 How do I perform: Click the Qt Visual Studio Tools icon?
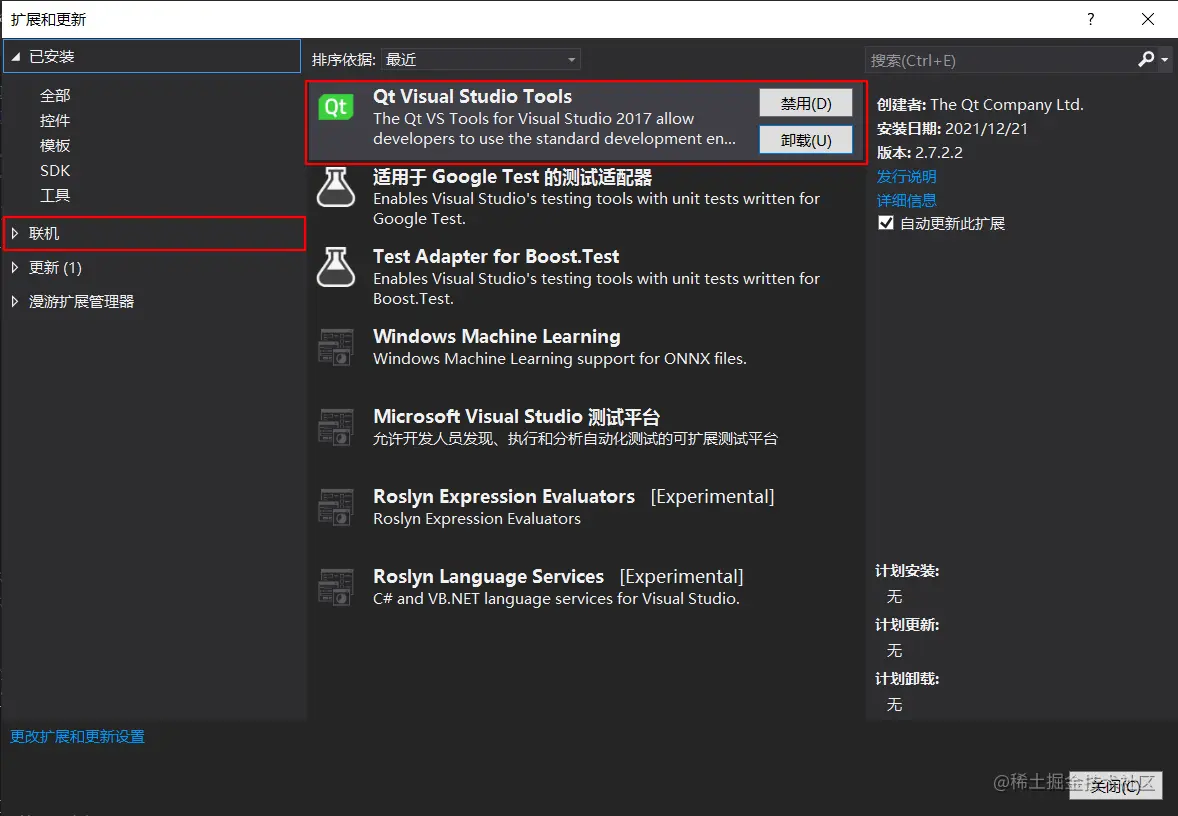pos(336,107)
